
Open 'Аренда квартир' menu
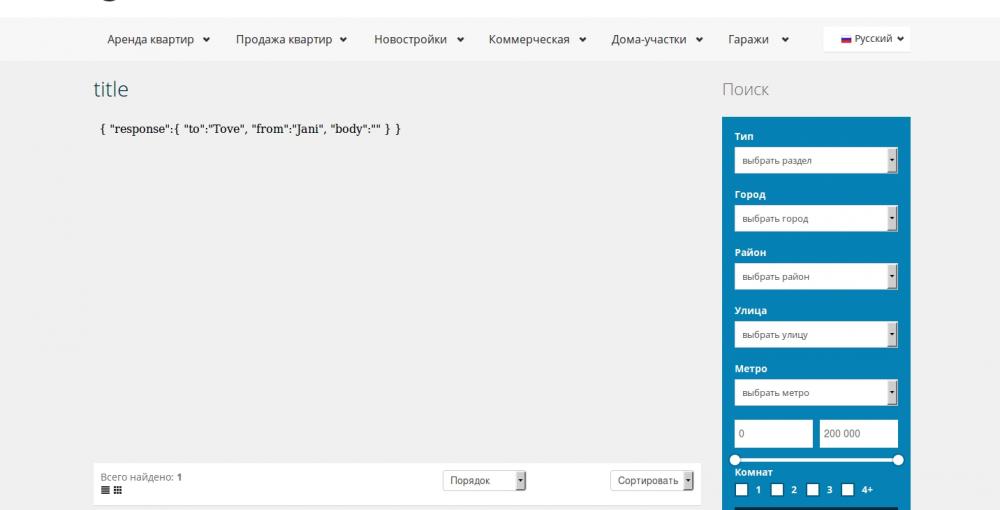[158, 40]
